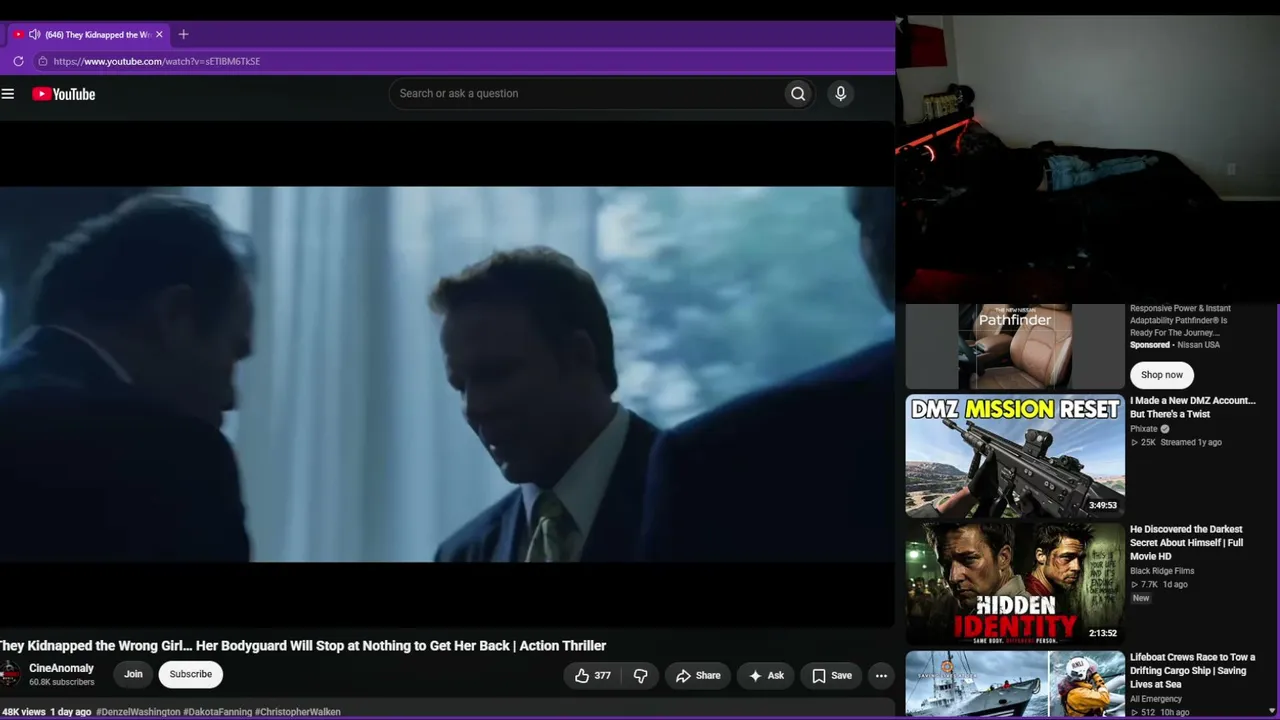The height and width of the screenshot is (720, 1280).
Task: Close the YouTube browser tab
Action: click(x=159, y=34)
